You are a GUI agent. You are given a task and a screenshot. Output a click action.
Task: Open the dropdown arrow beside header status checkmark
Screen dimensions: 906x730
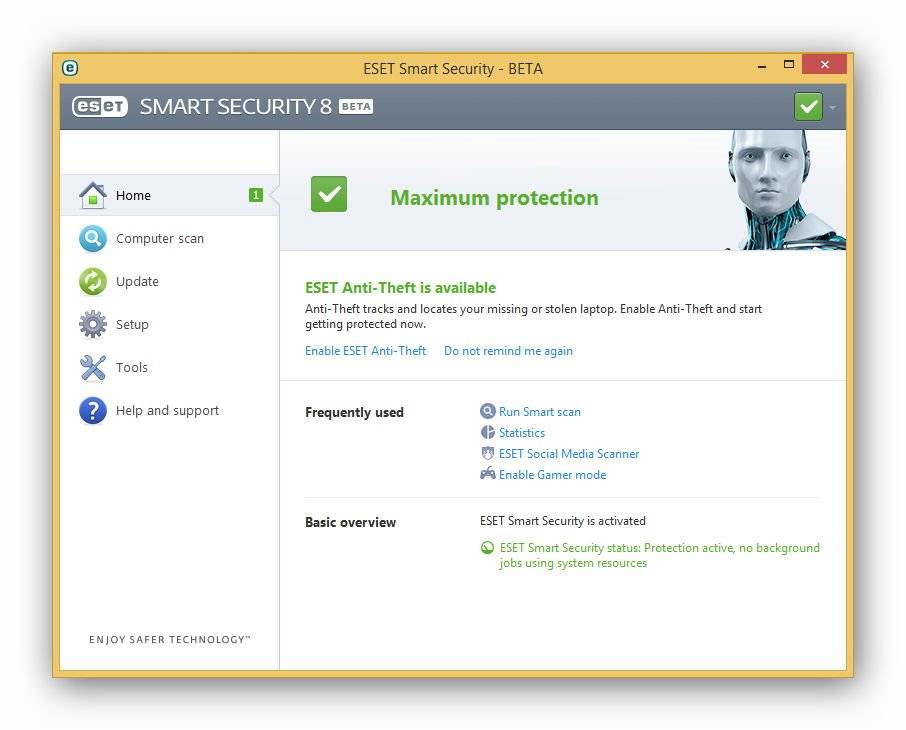[x=832, y=108]
